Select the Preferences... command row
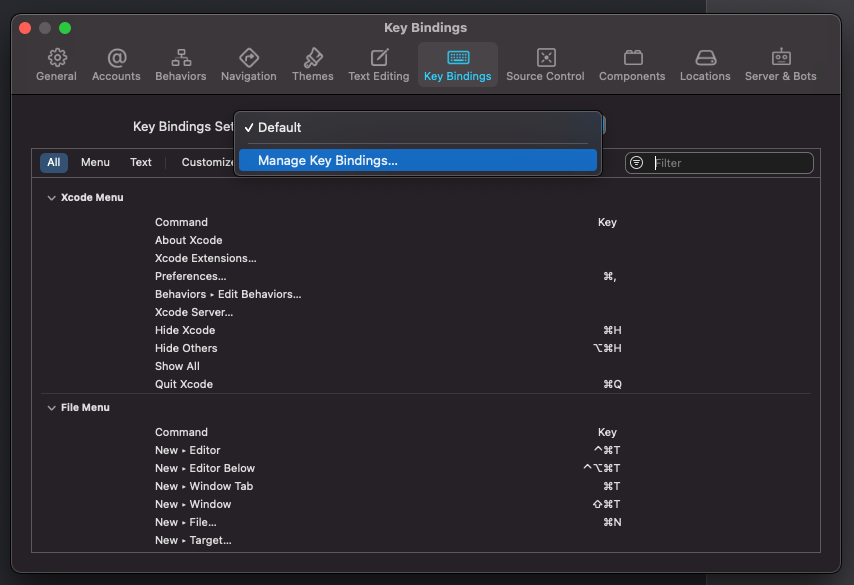854x585 pixels. click(x=425, y=276)
